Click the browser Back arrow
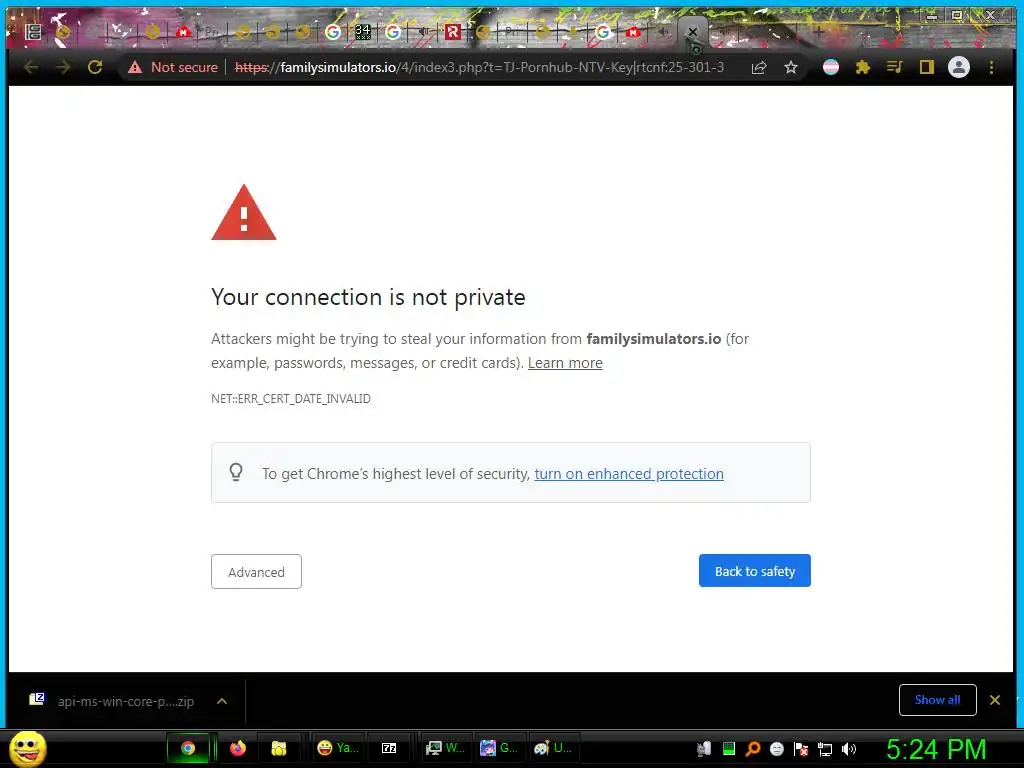Image resolution: width=1024 pixels, height=768 pixels. coord(31,67)
